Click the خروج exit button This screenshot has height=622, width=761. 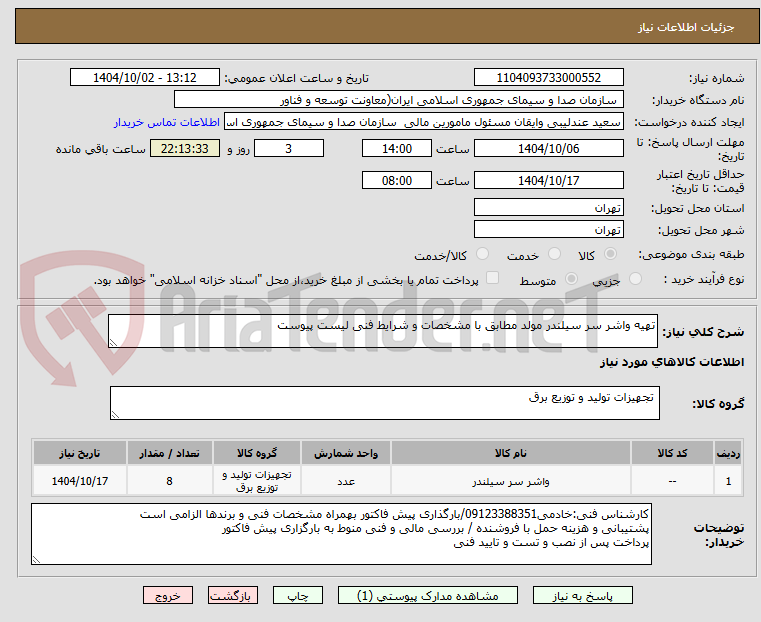click(168, 595)
